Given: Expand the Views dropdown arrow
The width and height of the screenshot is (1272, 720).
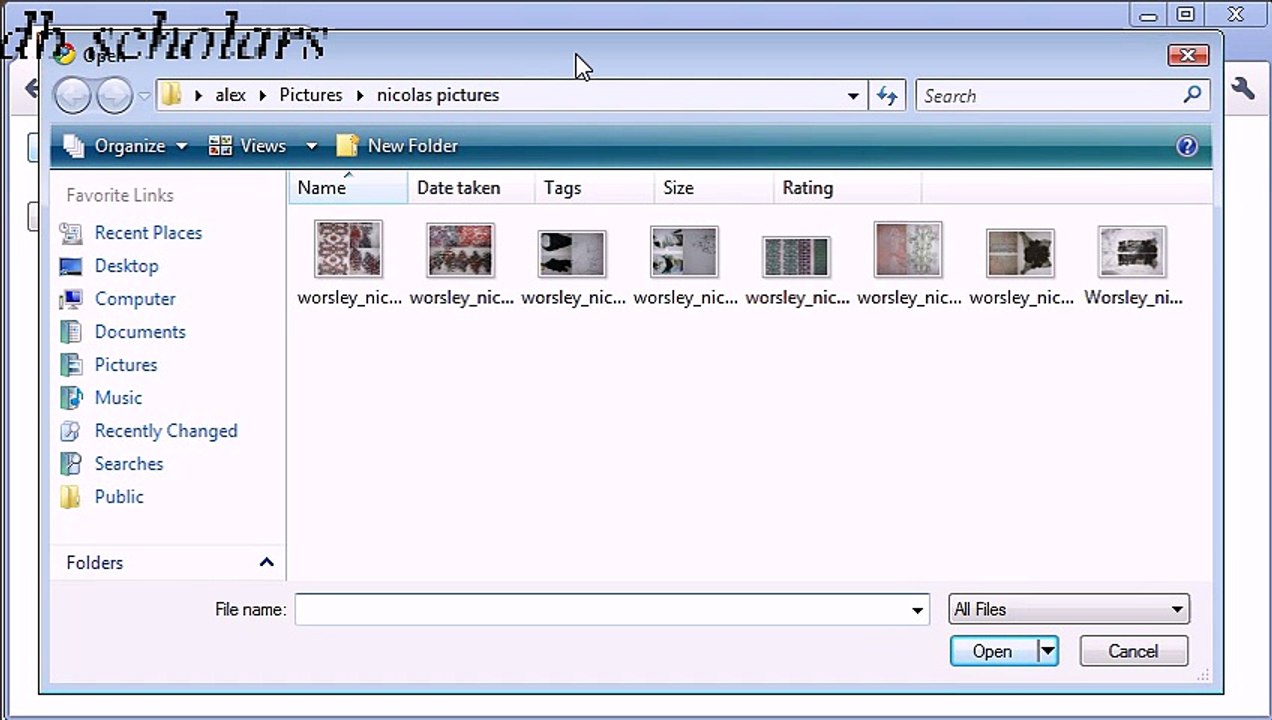Looking at the screenshot, I should (311, 146).
